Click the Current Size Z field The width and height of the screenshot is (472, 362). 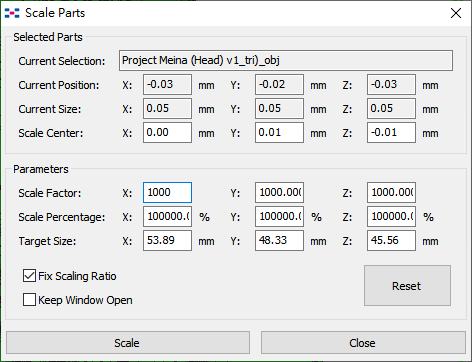pos(391,109)
